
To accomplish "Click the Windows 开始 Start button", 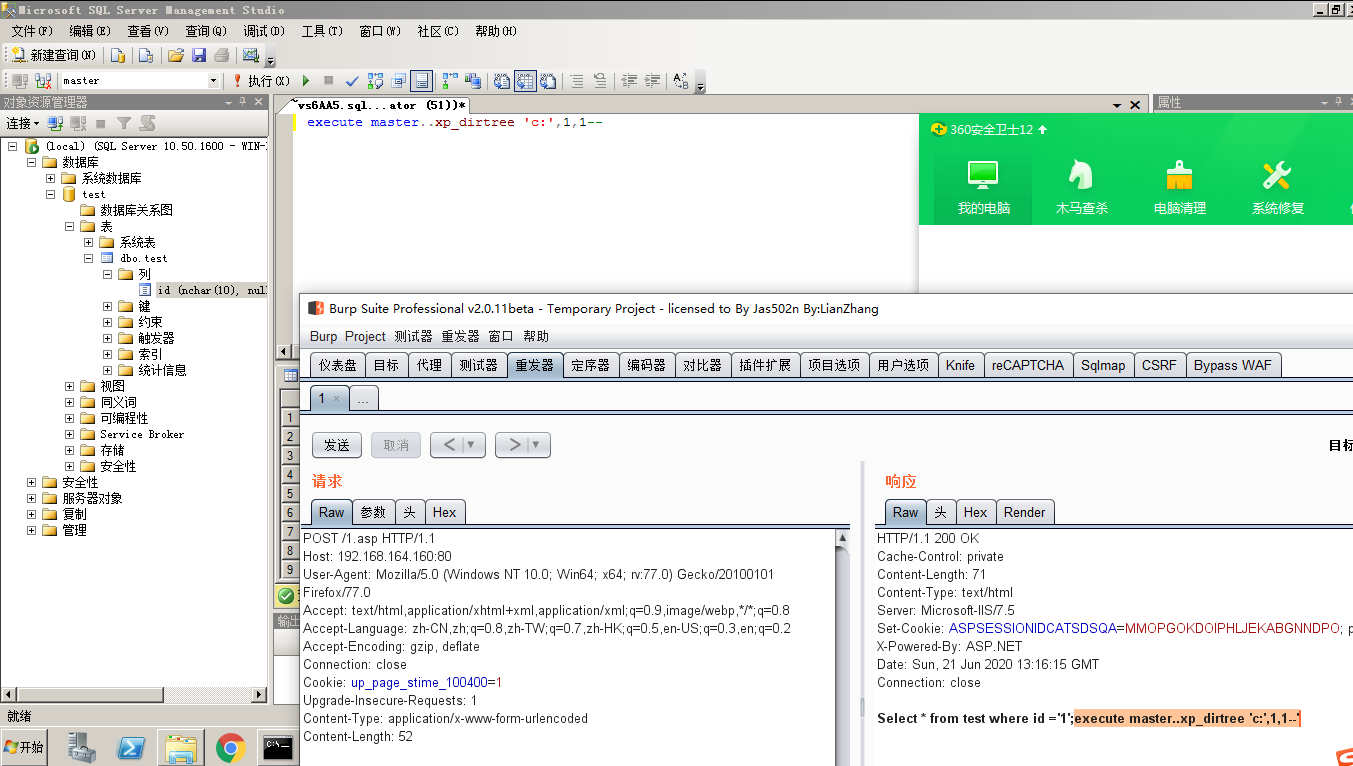I will [x=25, y=747].
